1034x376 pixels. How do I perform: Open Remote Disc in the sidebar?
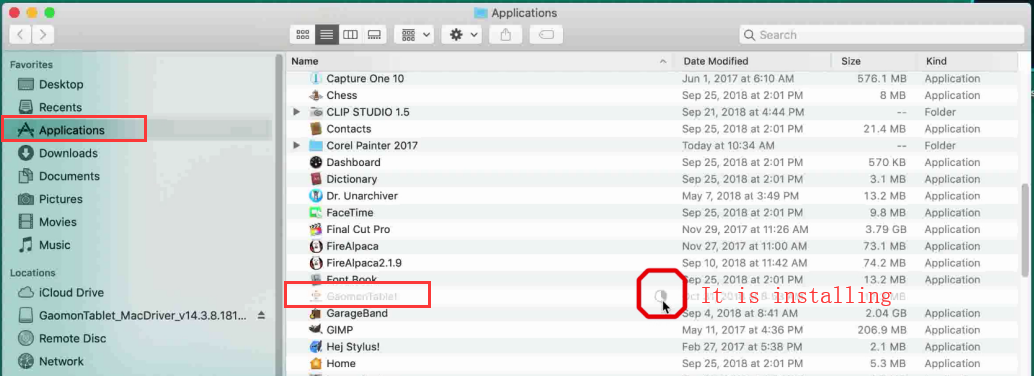click(x=73, y=338)
